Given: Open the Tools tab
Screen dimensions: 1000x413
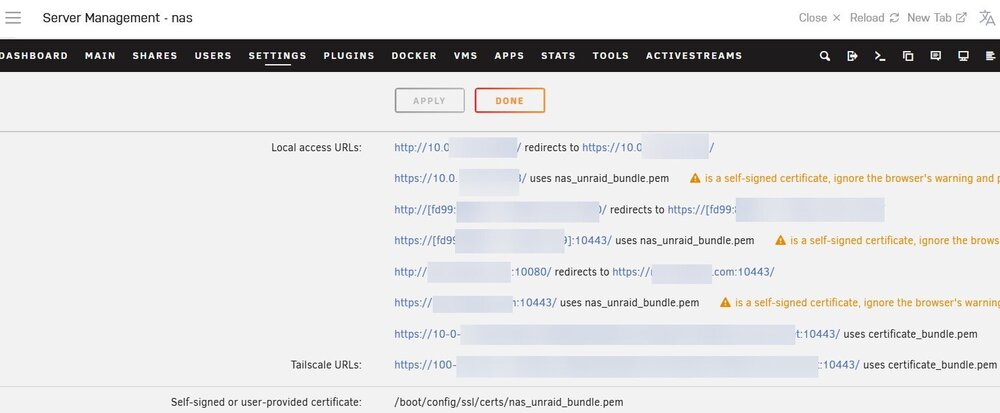Looking at the screenshot, I should [x=610, y=55].
